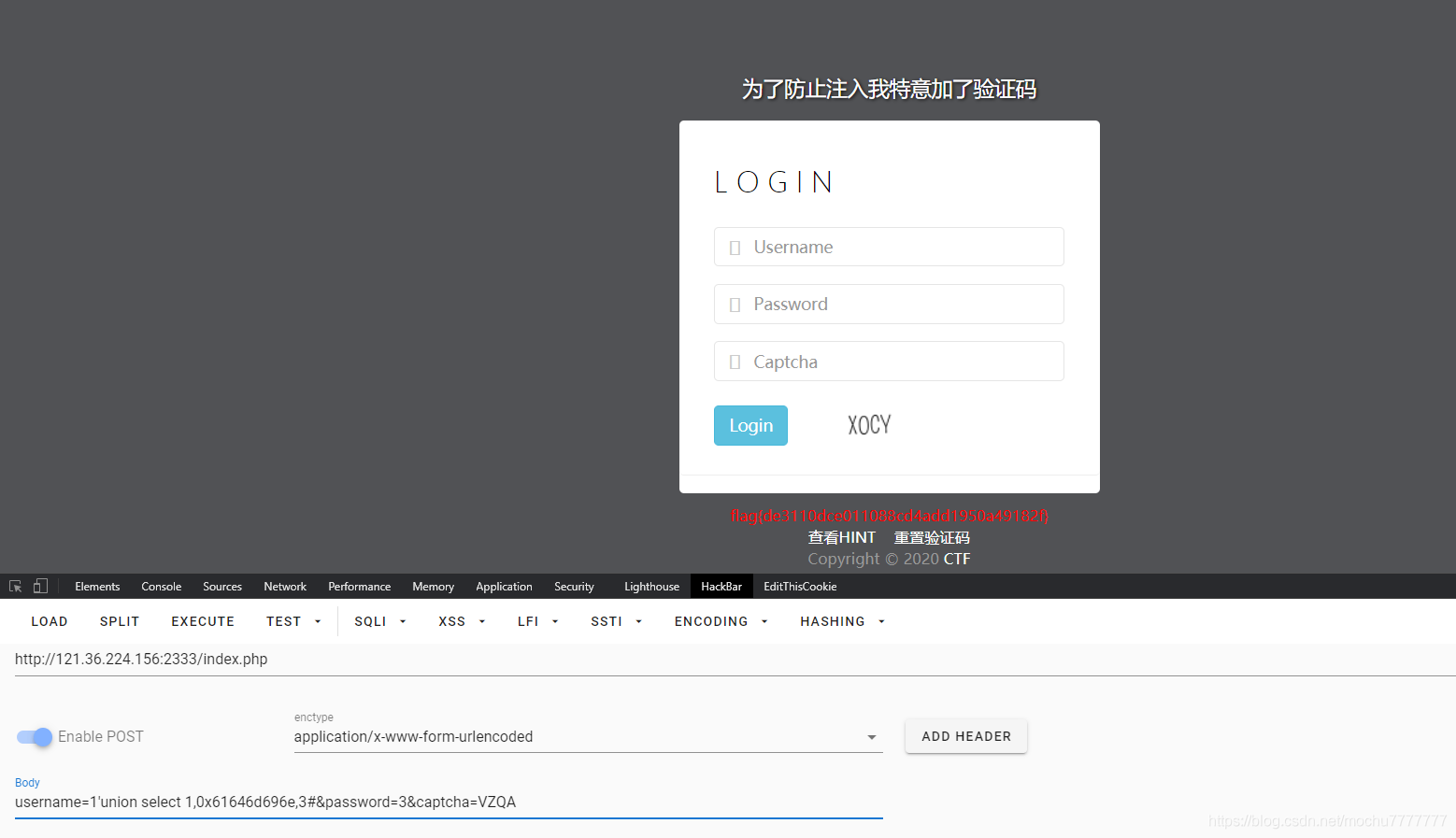Image resolution: width=1456 pixels, height=838 pixels.
Task: Switch to the Network tab
Action: pos(285,587)
